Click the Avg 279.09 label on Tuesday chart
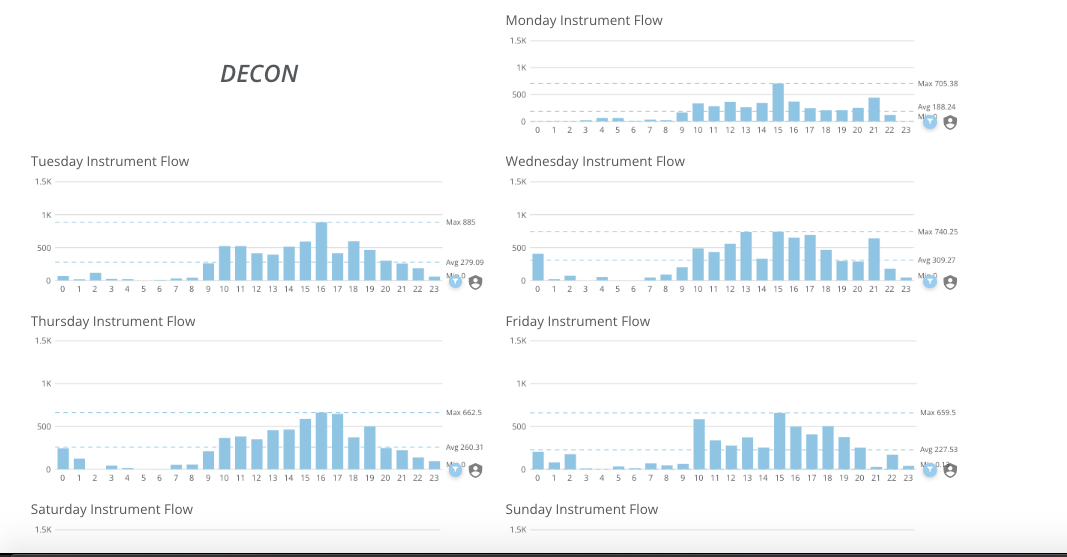The image size is (1067, 557). [465, 262]
